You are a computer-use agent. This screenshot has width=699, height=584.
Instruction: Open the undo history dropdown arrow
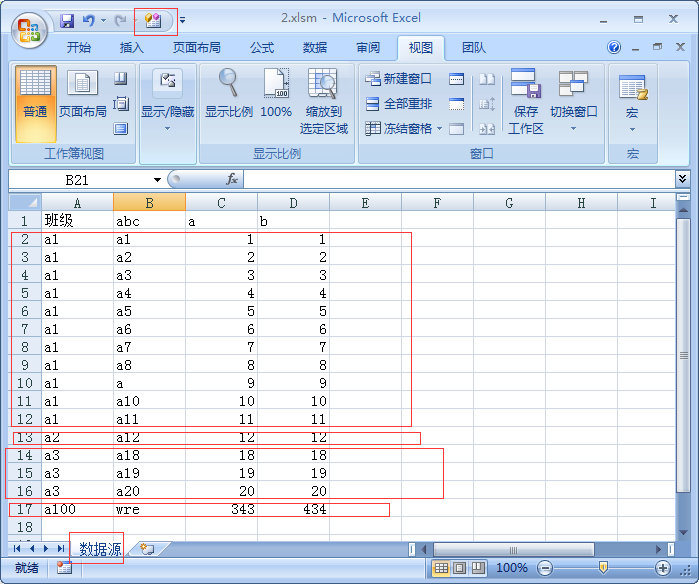click(103, 21)
